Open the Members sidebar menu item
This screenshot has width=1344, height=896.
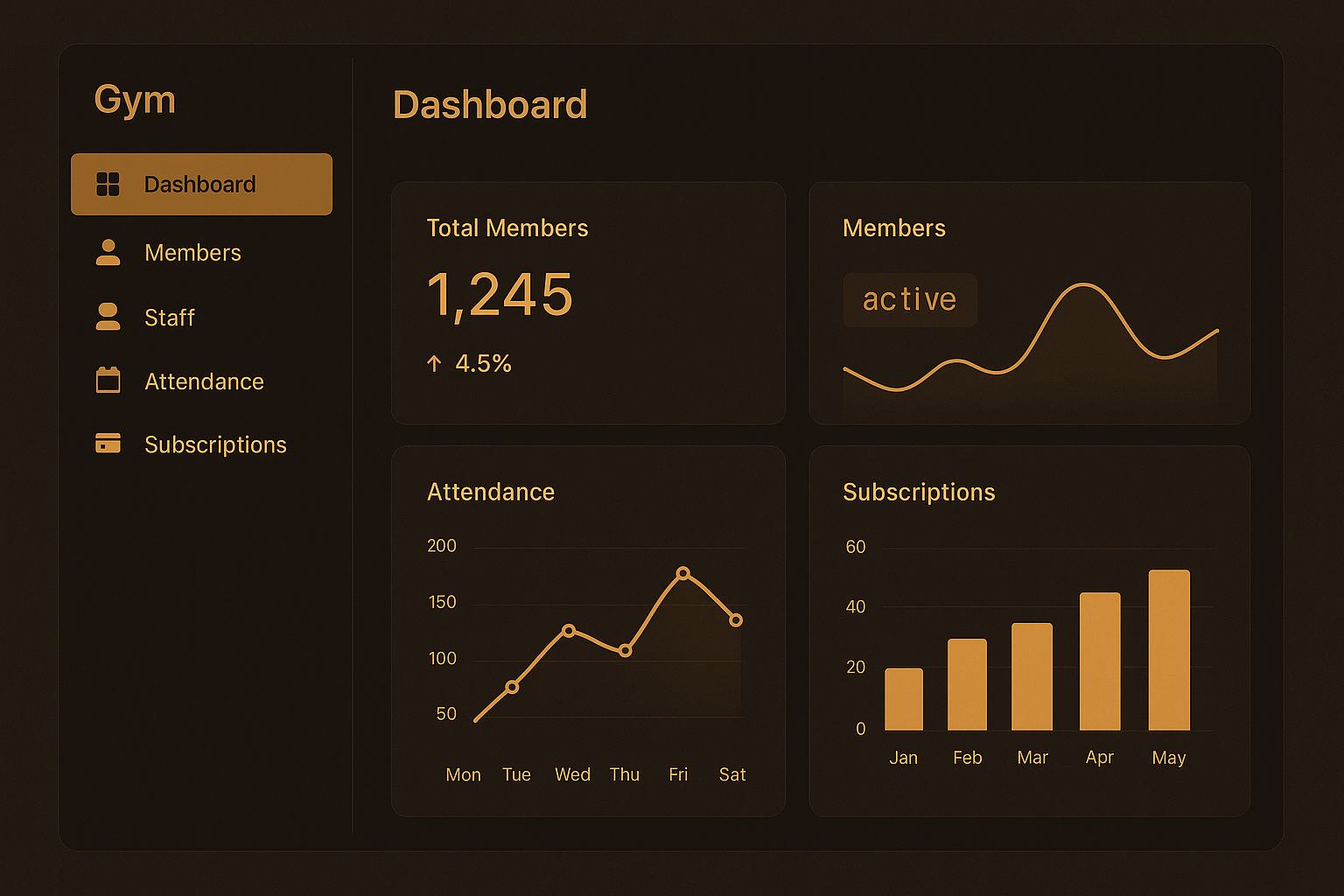[192, 253]
